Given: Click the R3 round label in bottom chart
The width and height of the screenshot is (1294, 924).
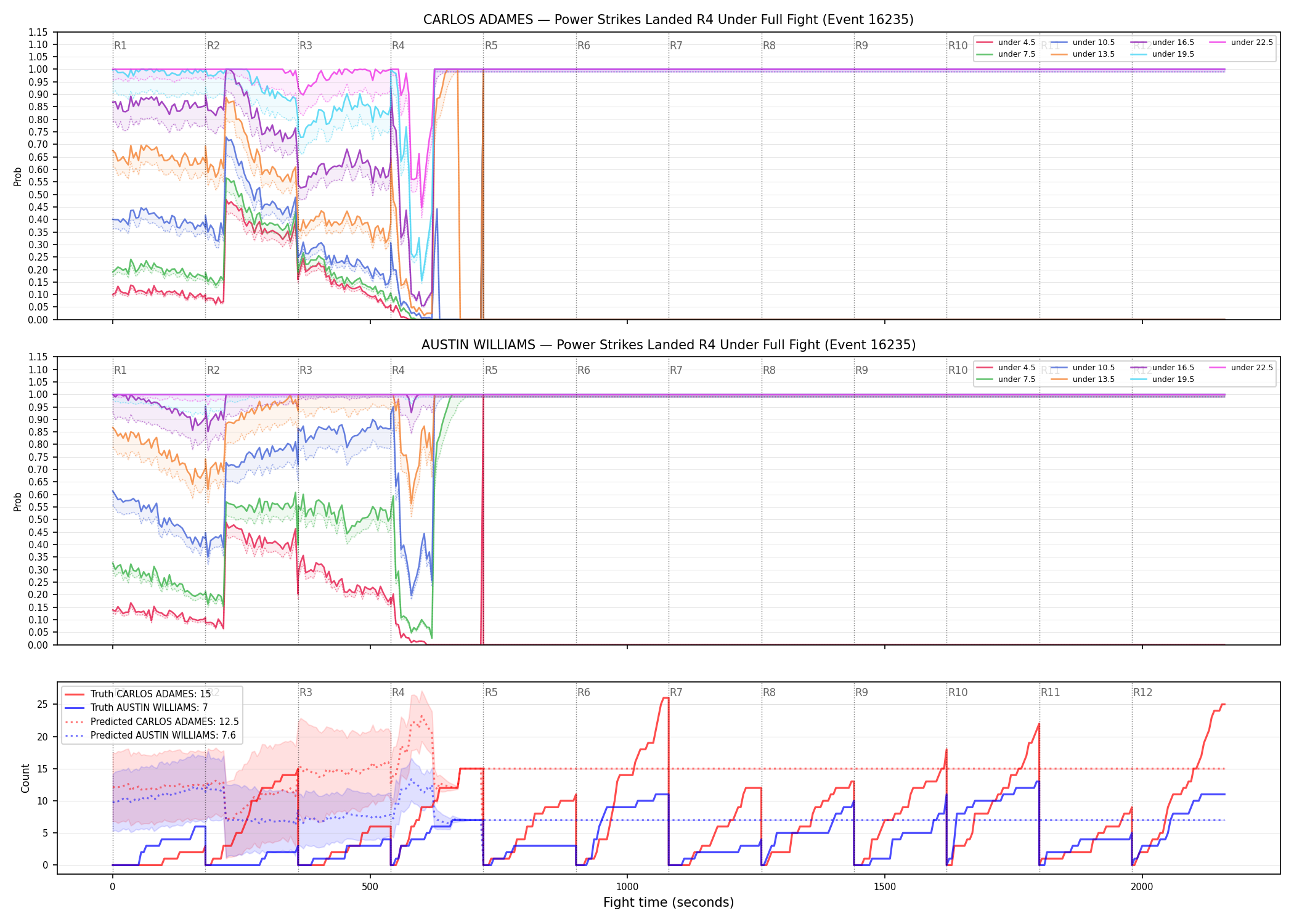Looking at the screenshot, I should pyautogui.click(x=306, y=692).
